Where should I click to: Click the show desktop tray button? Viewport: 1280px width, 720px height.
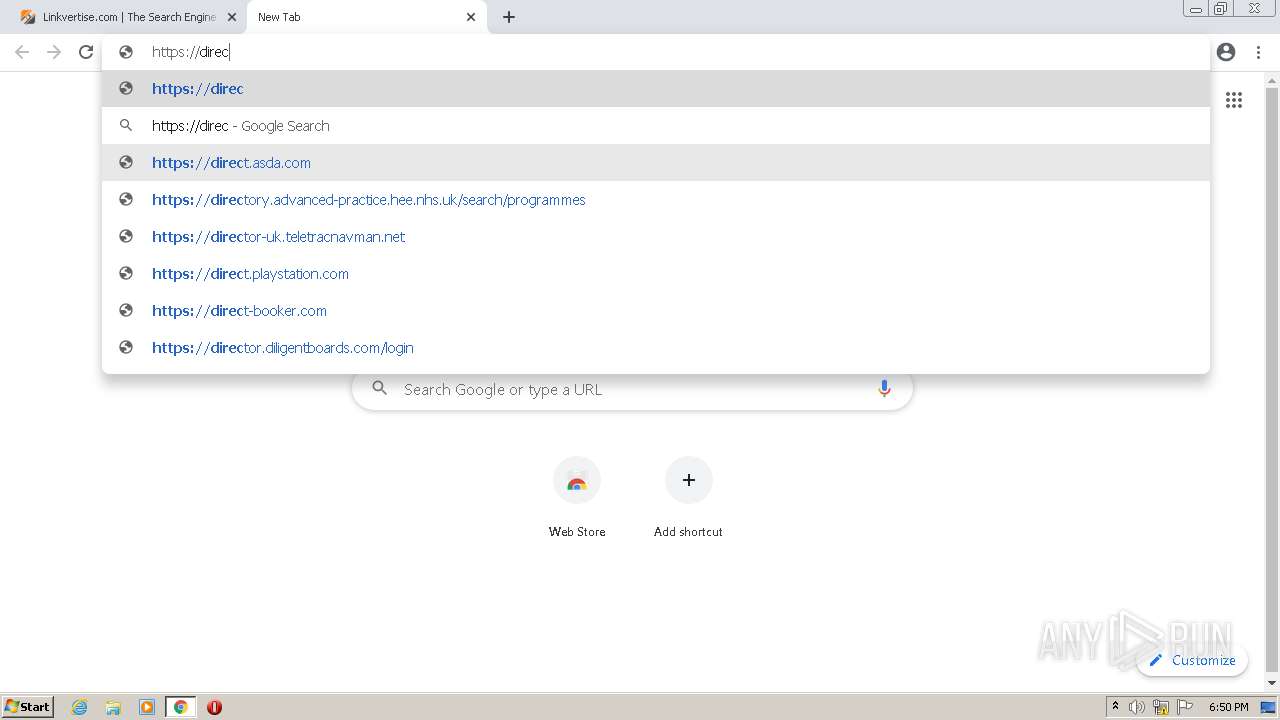[1268, 707]
